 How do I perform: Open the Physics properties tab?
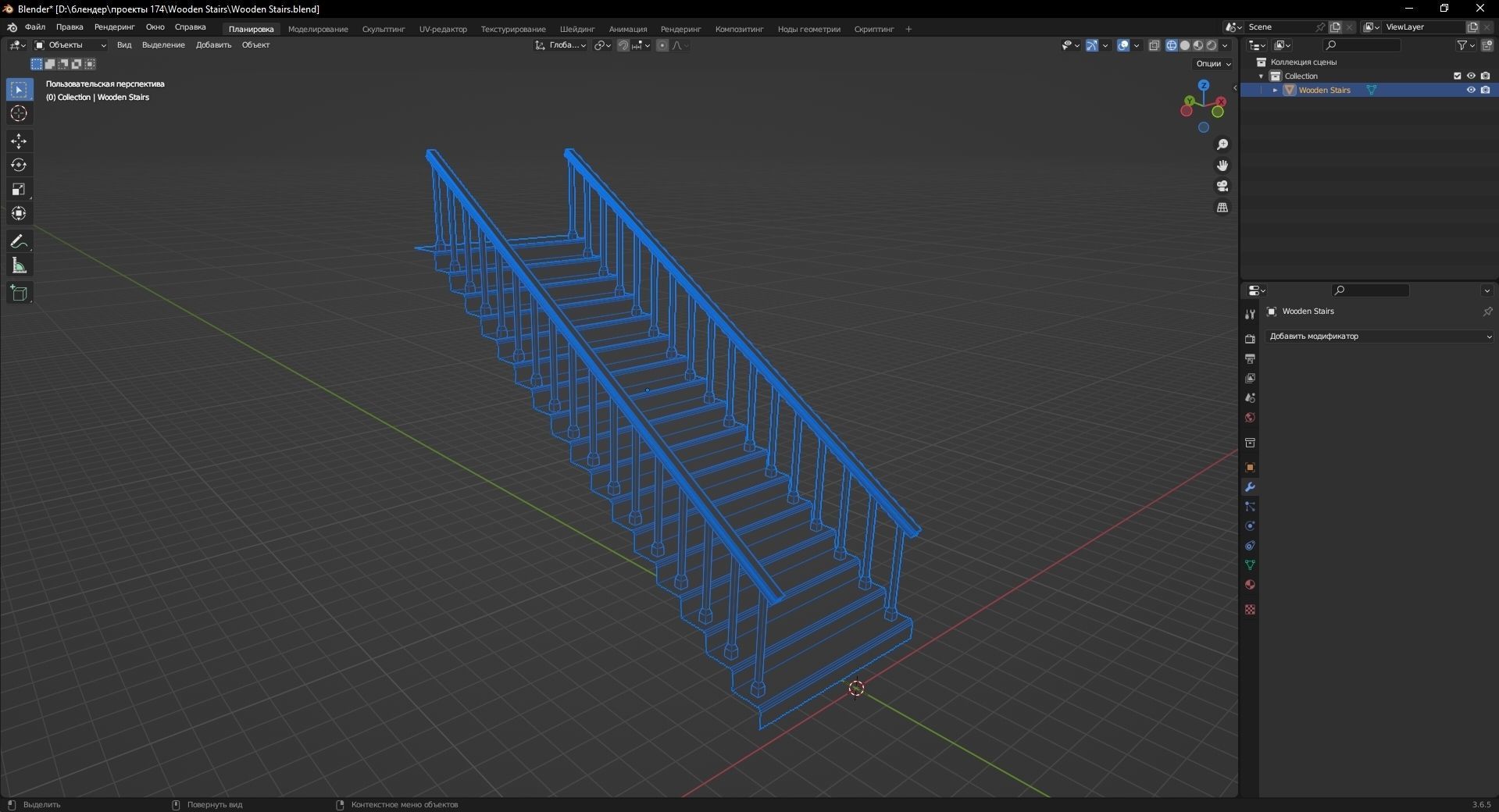click(1250, 526)
